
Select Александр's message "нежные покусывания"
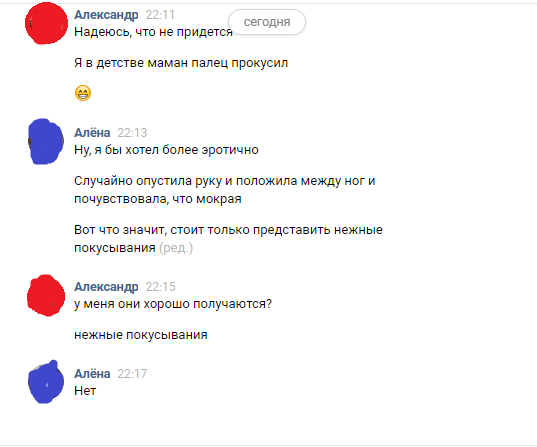point(141,335)
